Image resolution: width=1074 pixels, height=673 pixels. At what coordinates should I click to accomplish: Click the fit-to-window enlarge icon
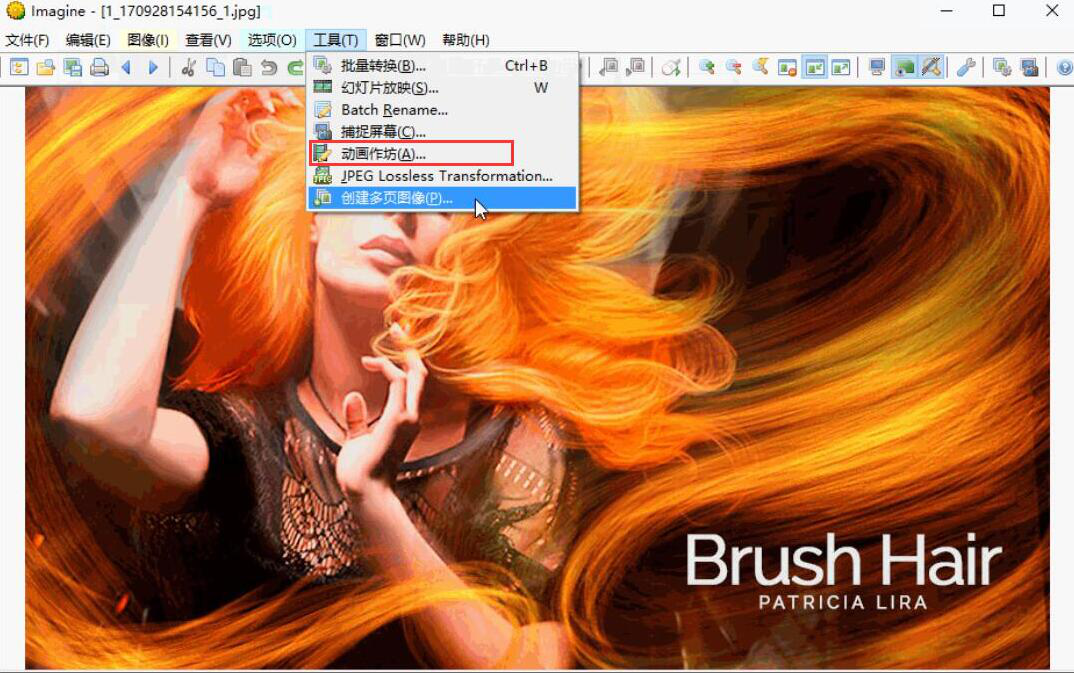coord(841,67)
